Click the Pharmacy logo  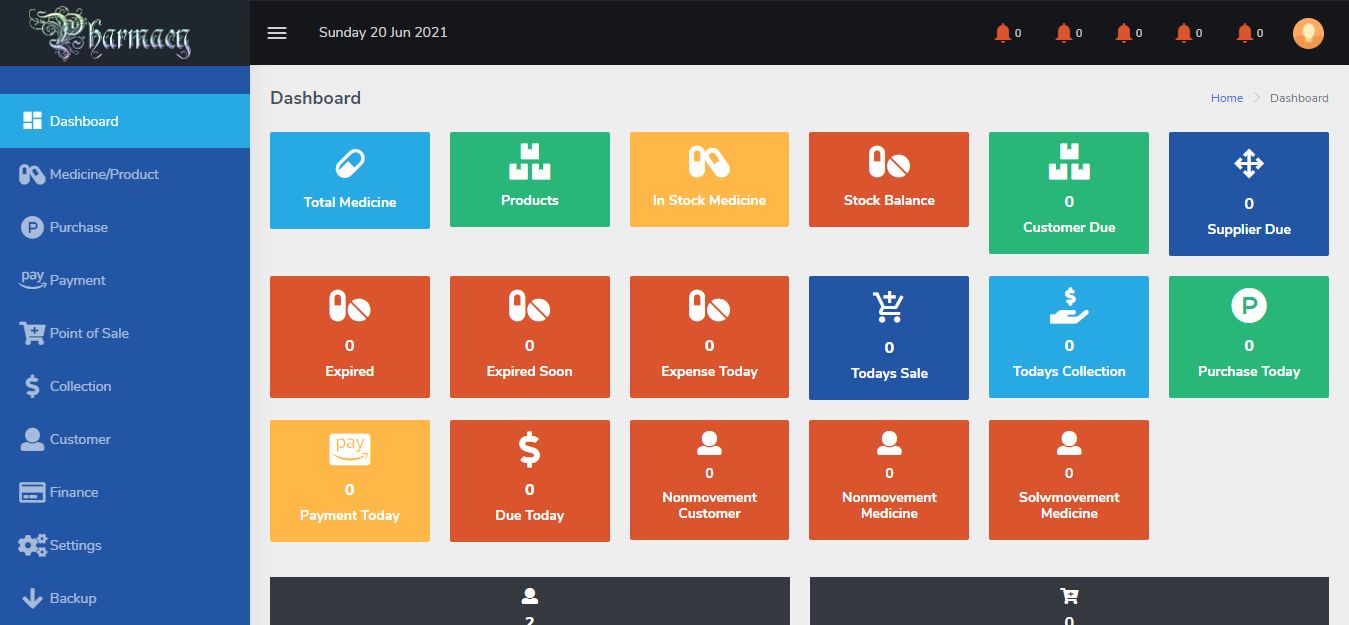[109, 31]
